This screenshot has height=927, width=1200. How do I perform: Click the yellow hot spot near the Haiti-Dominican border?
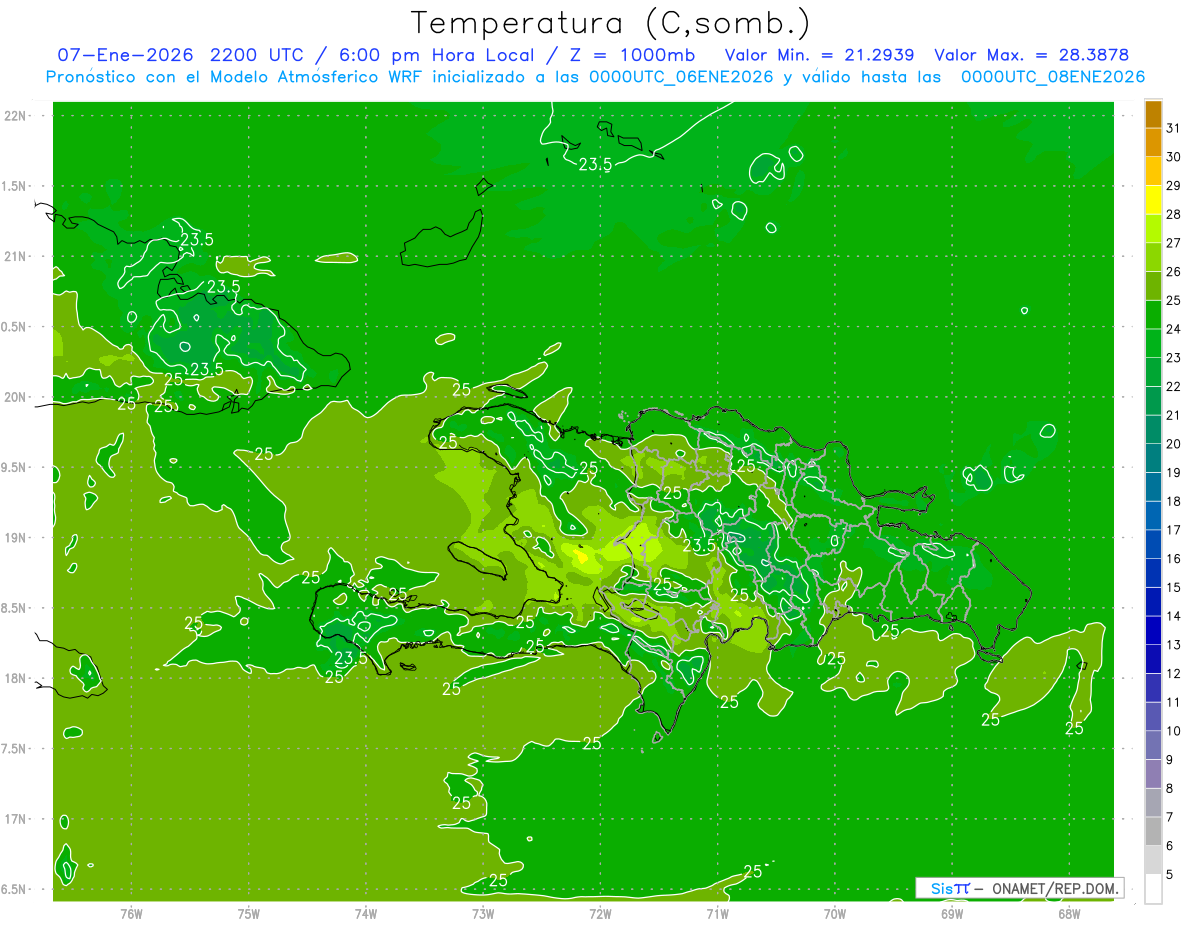[x=581, y=557]
